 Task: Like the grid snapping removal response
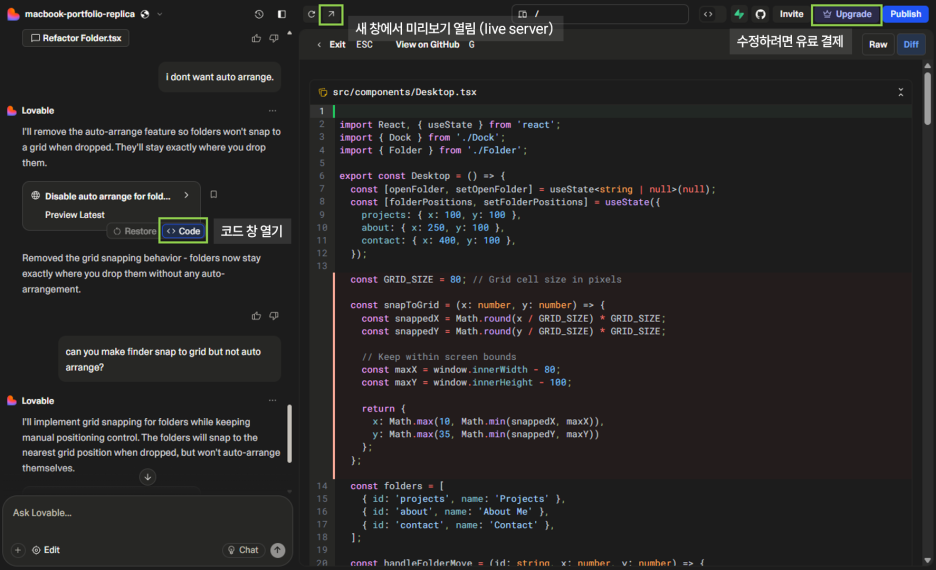click(256, 316)
